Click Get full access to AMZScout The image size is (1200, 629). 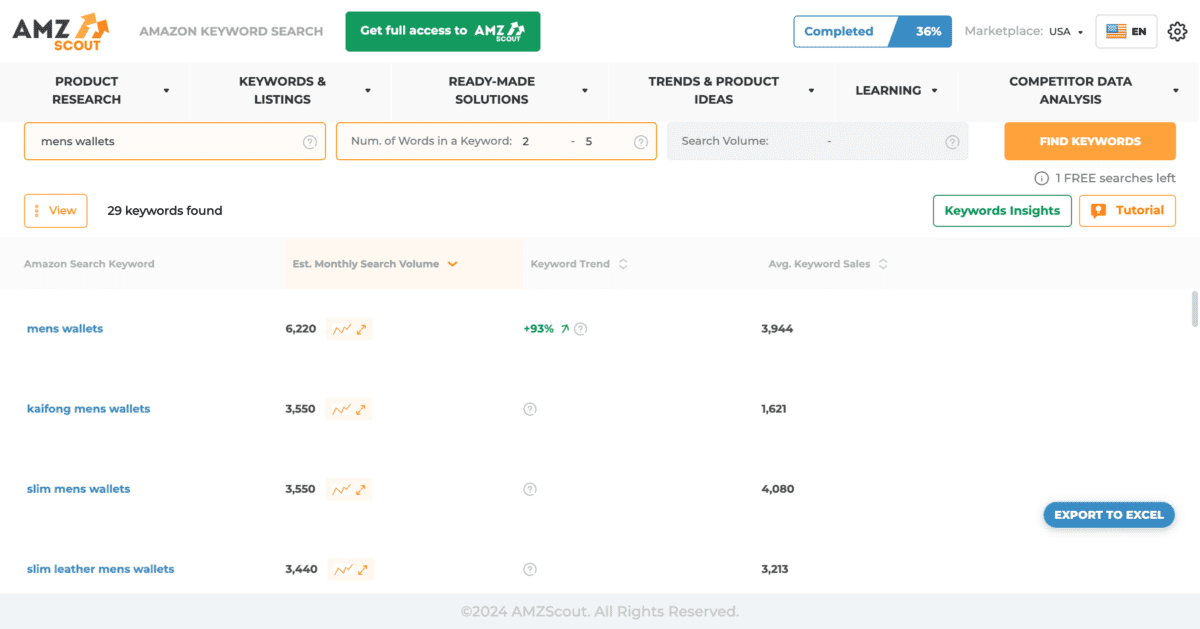(x=443, y=32)
